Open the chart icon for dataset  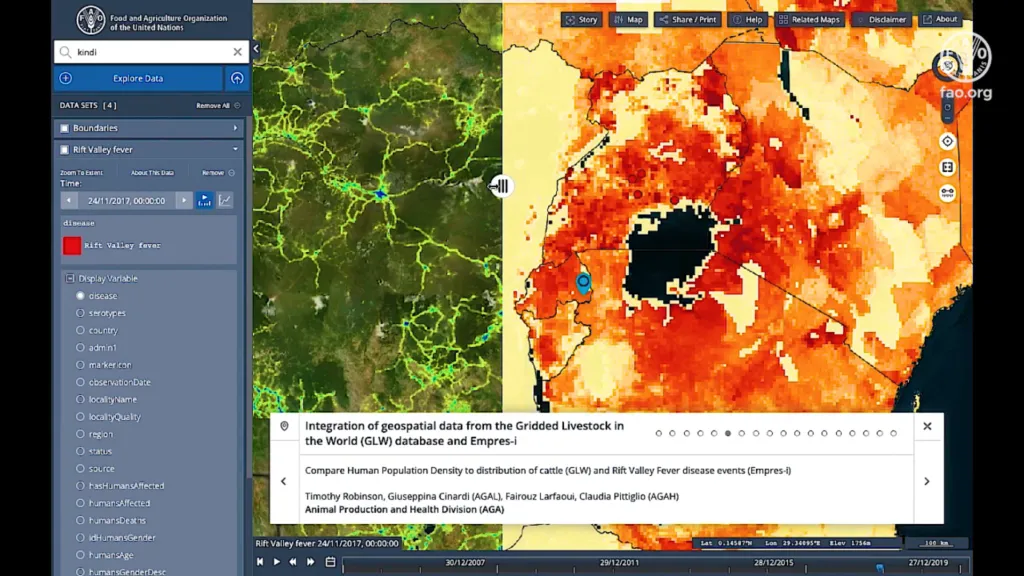(225, 200)
